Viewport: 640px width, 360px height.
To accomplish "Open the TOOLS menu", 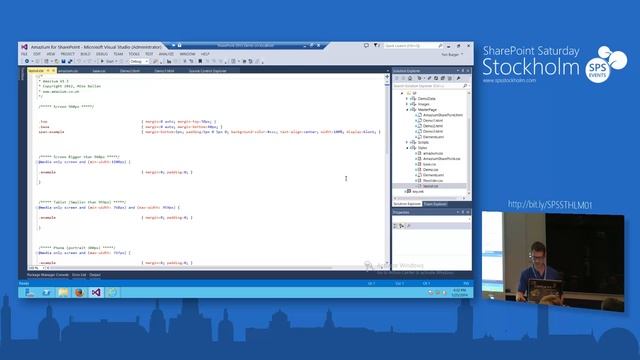I will point(134,54).
